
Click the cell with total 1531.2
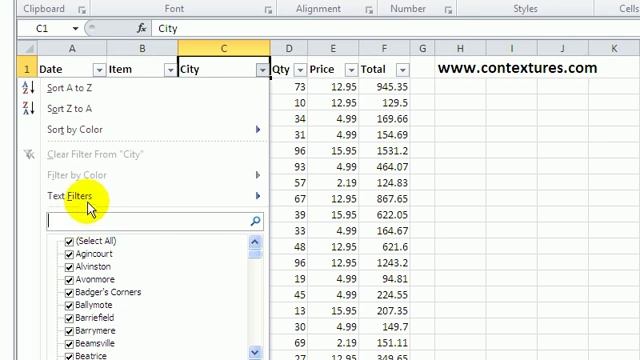click(384, 151)
